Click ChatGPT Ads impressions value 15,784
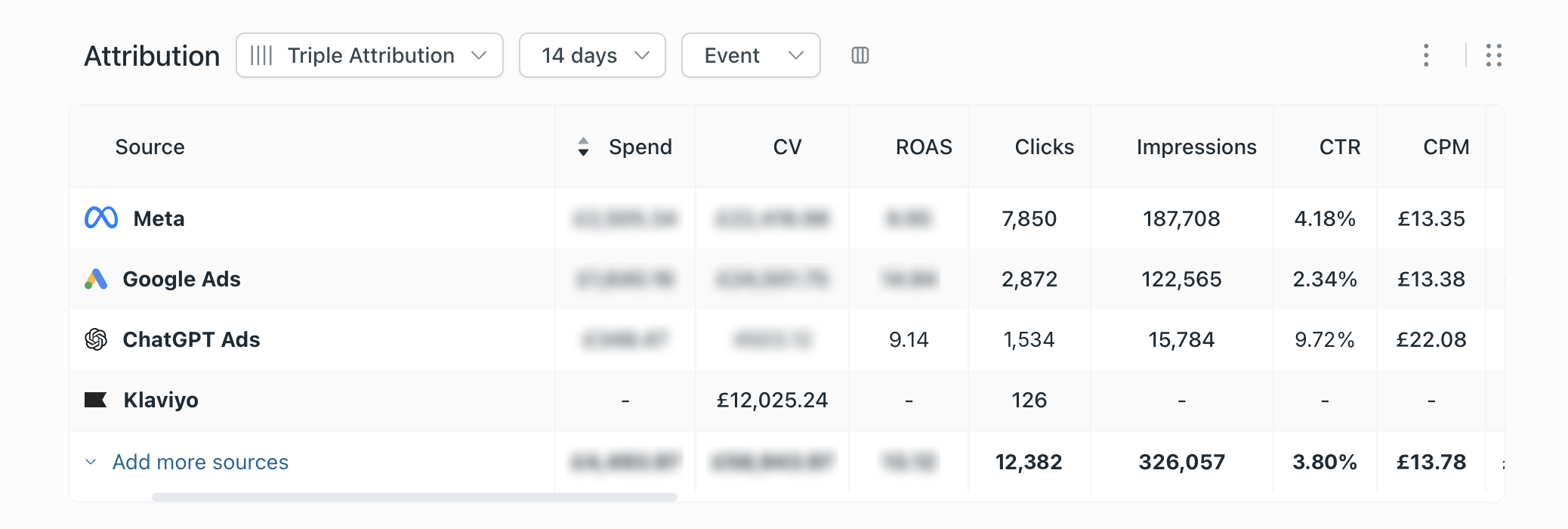The image size is (1568, 529). [1181, 339]
